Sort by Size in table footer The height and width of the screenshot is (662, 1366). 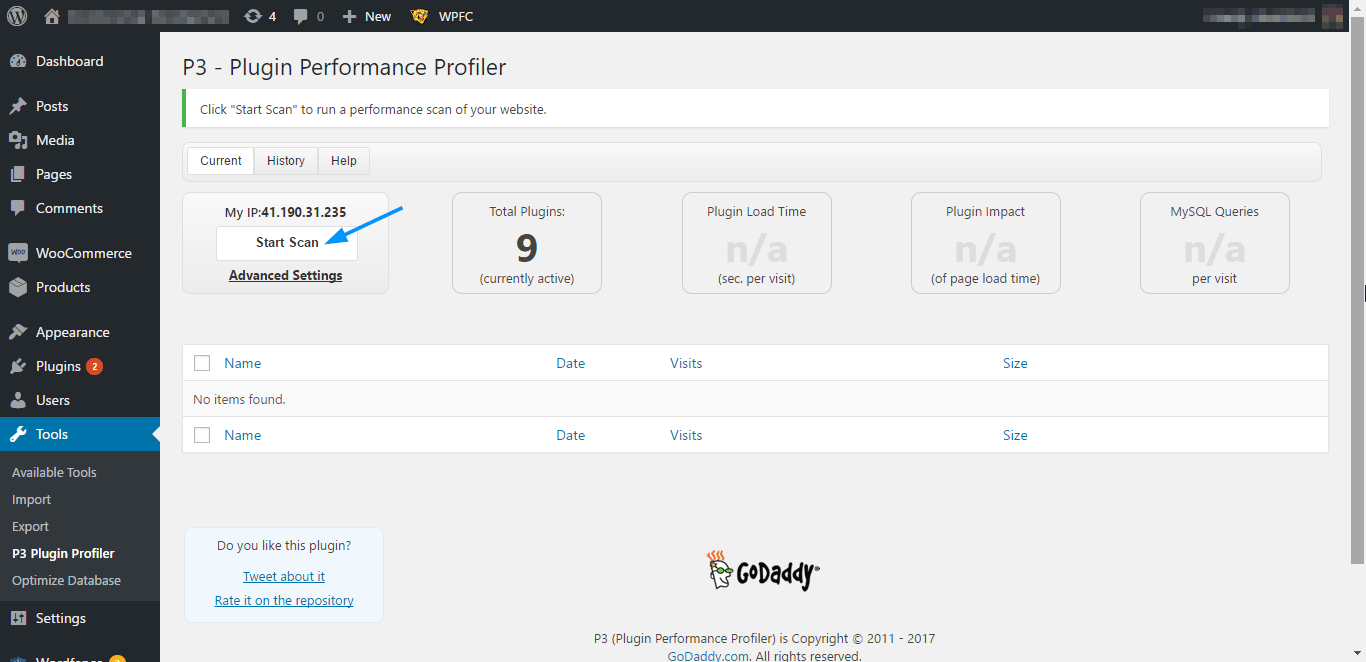(x=1015, y=435)
